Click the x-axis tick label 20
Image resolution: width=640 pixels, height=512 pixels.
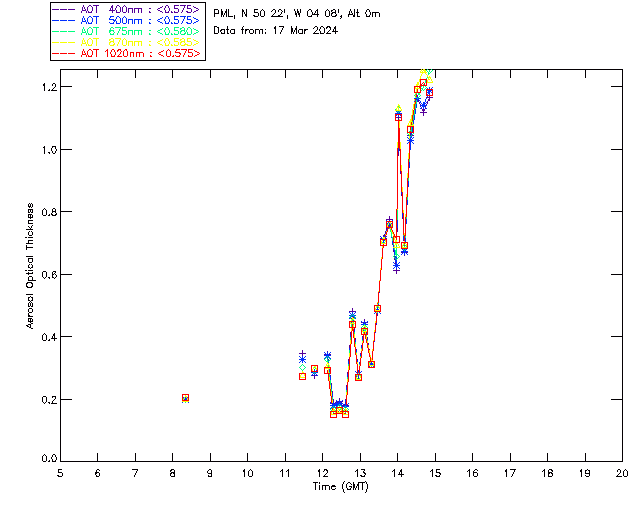622,473
